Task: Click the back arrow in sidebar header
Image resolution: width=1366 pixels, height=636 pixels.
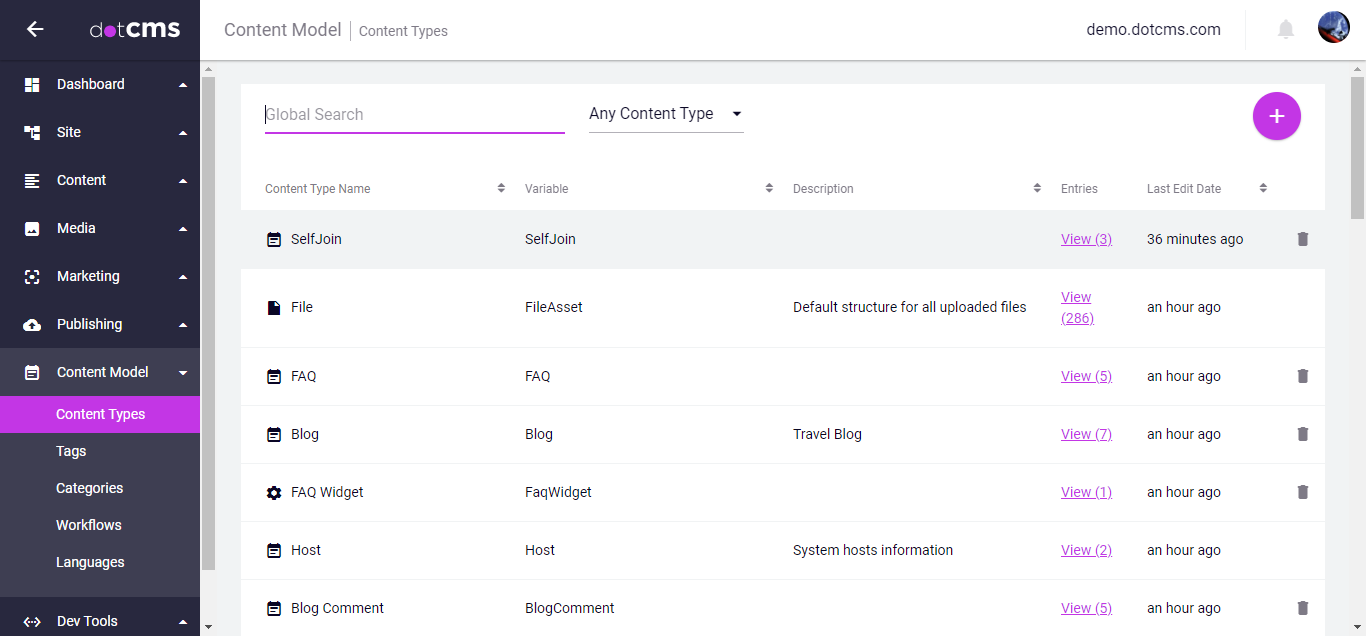Action: (35, 29)
